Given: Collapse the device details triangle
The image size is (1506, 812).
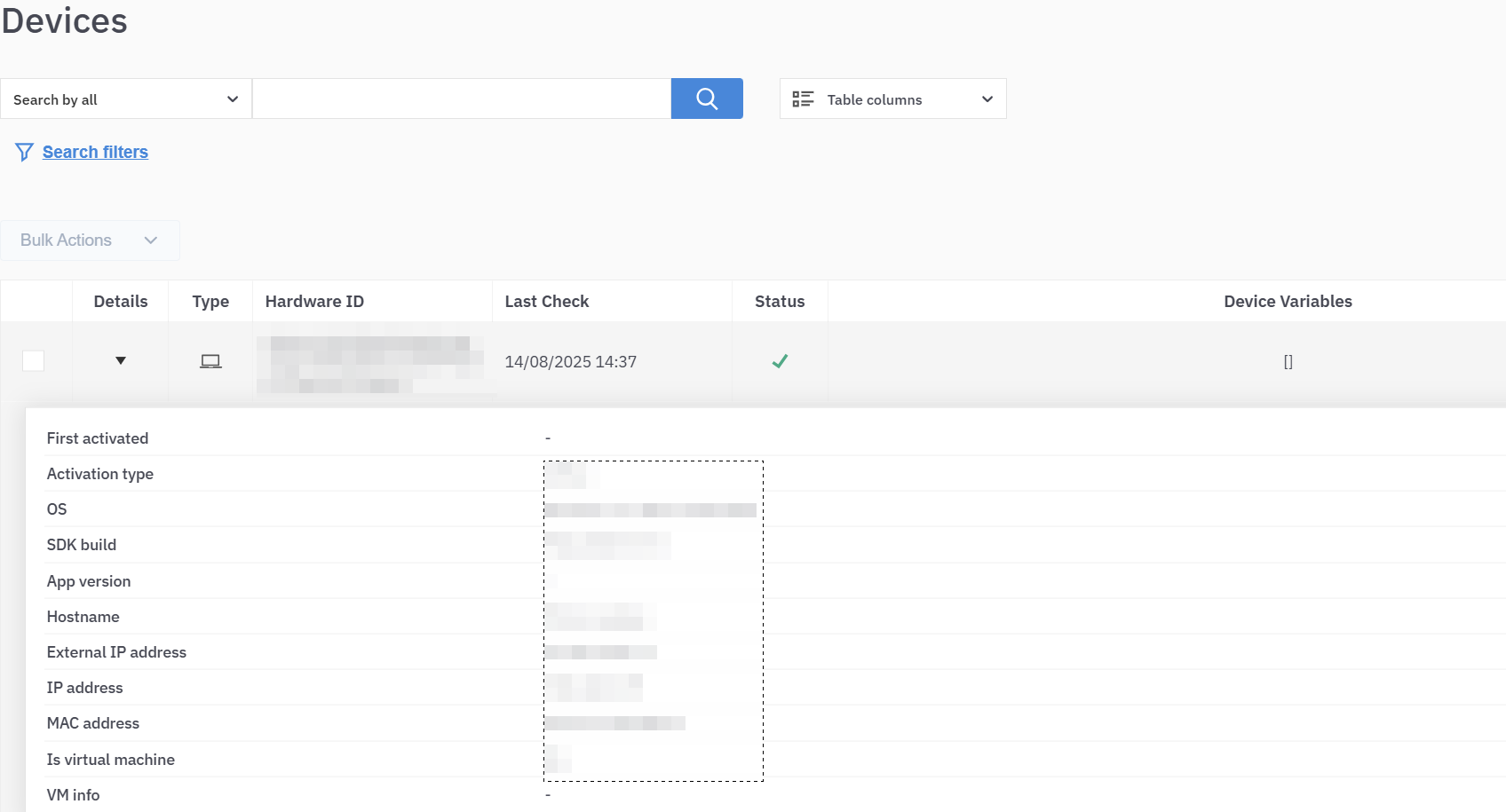Looking at the screenshot, I should pyautogui.click(x=121, y=361).
